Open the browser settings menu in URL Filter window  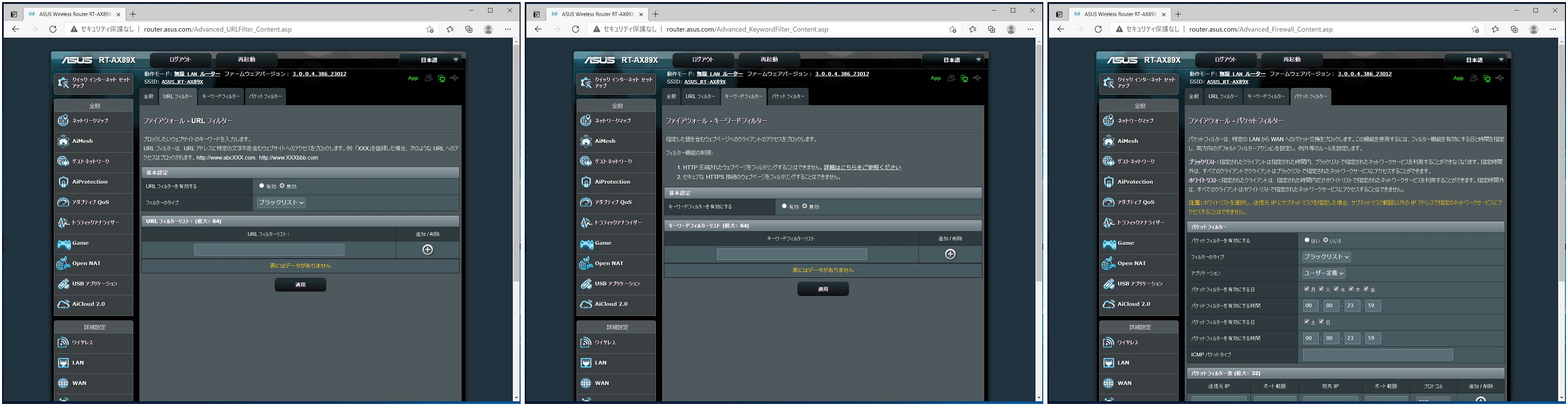pyautogui.click(x=508, y=29)
